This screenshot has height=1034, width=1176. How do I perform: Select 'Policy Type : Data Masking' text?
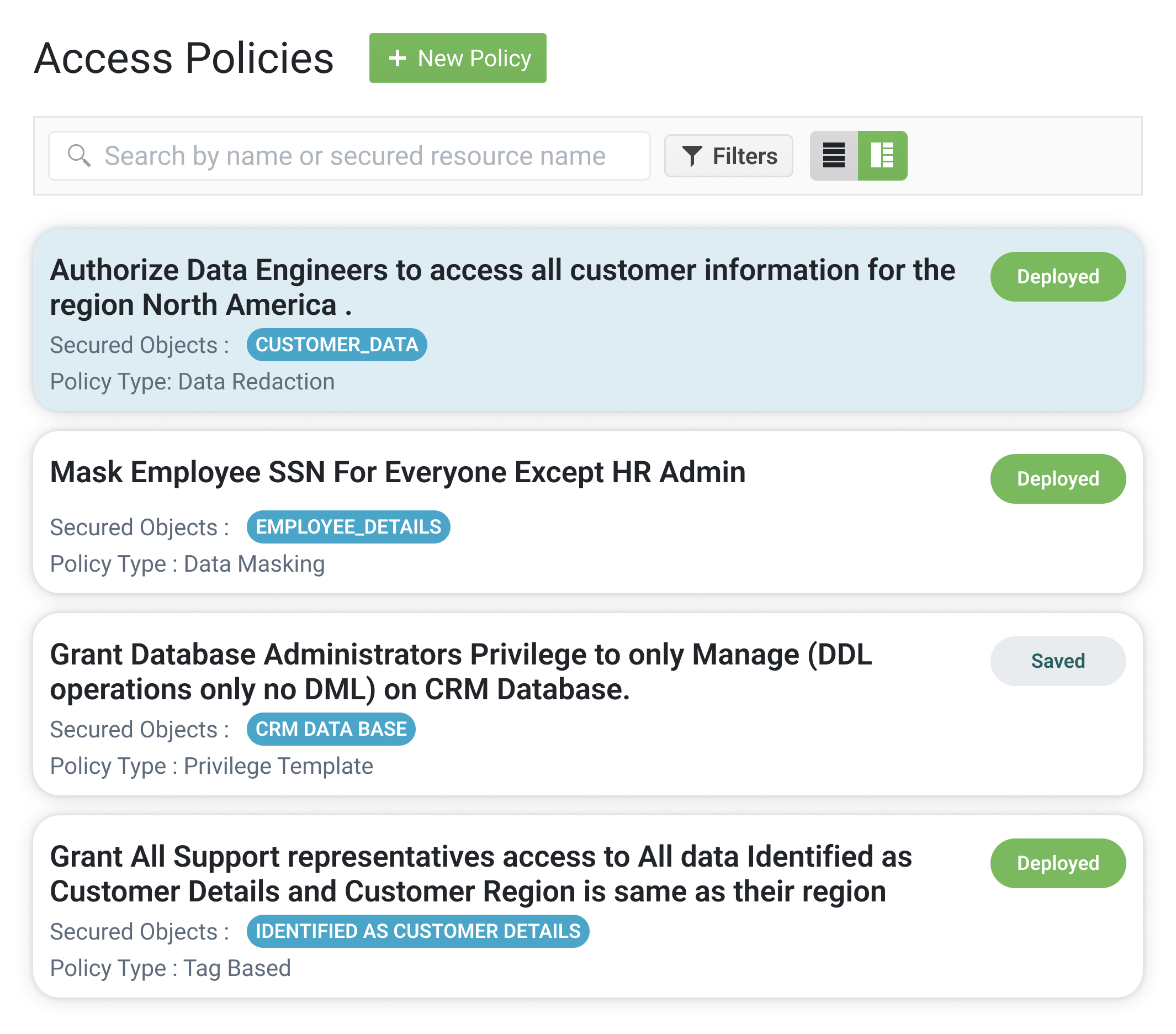pyautogui.click(x=187, y=563)
